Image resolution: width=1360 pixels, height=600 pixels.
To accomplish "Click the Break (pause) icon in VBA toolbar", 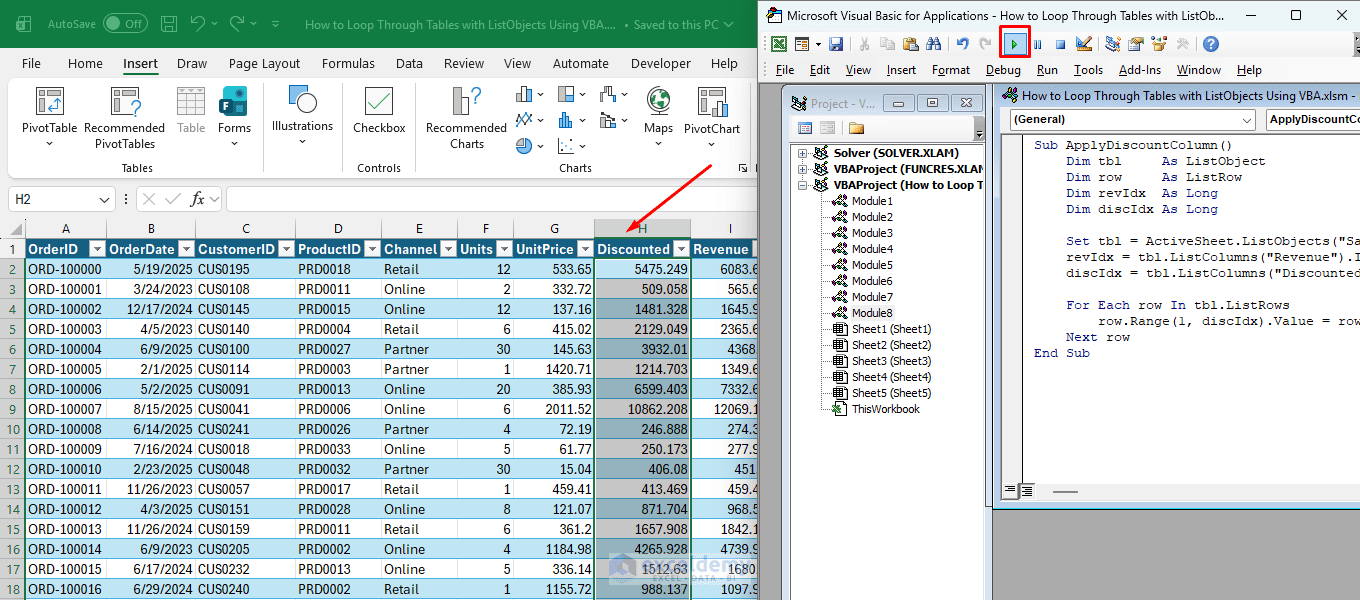I will pyautogui.click(x=1038, y=44).
